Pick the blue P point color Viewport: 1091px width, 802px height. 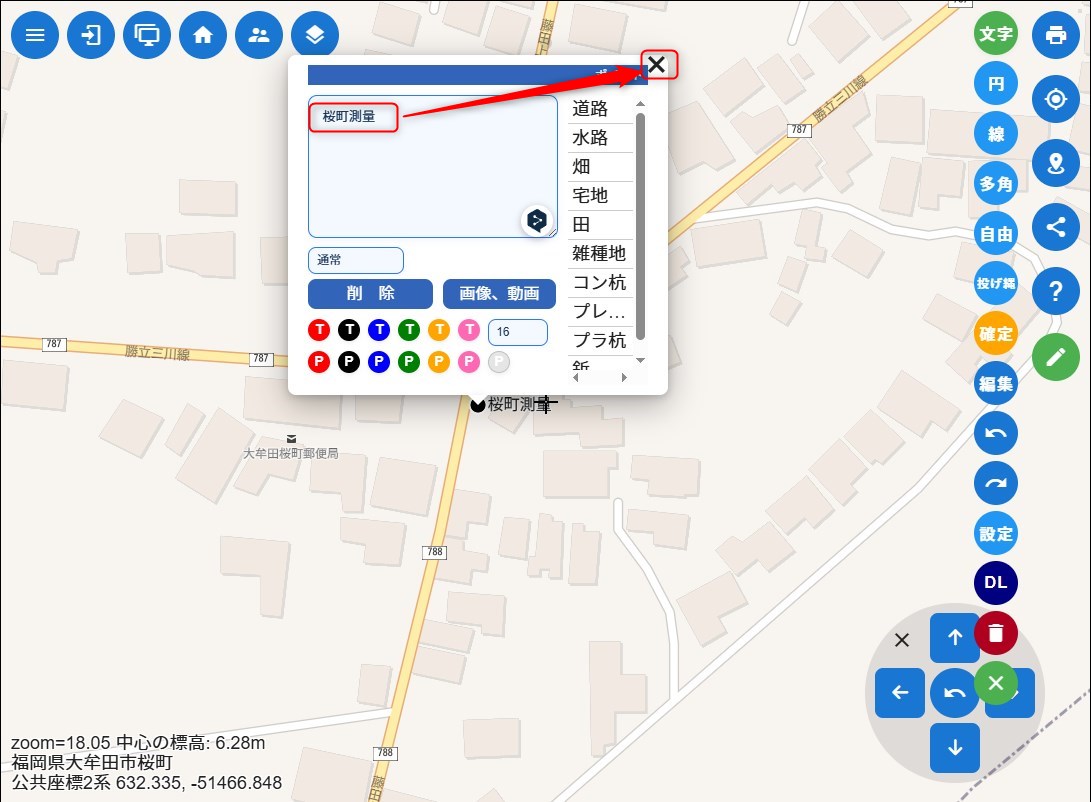379,362
